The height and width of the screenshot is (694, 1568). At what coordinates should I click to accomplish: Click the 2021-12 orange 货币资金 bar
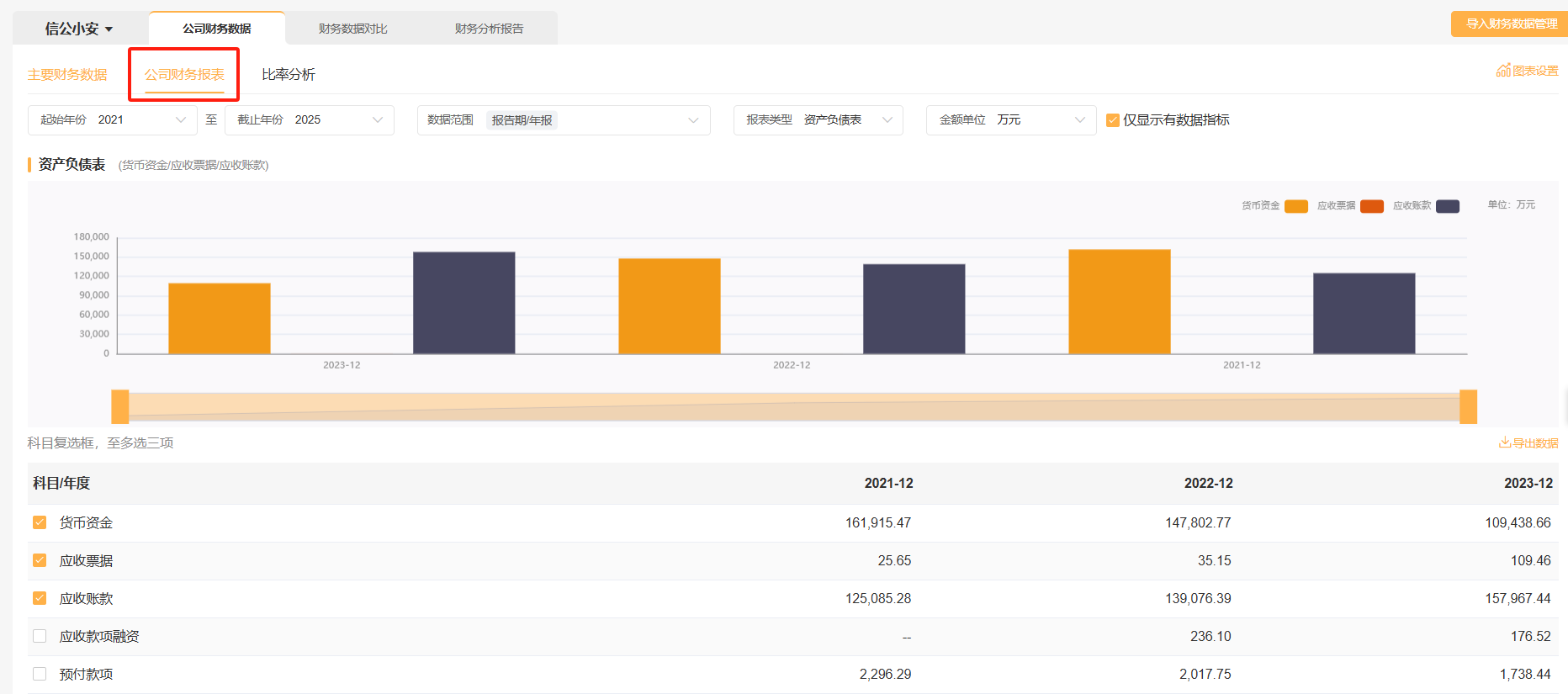pos(1119,301)
